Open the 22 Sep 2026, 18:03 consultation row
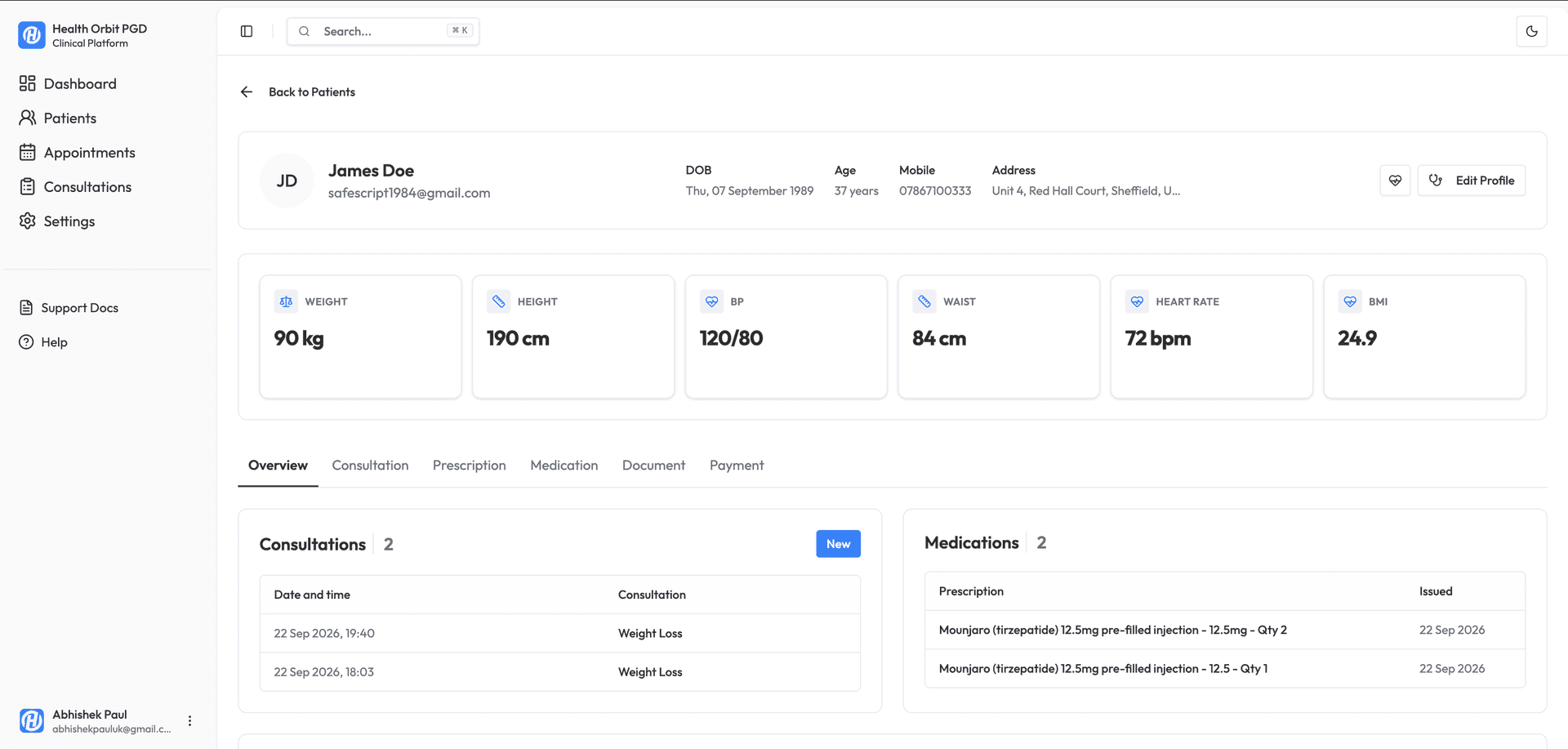The width and height of the screenshot is (1568, 749). click(x=560, y=671)
